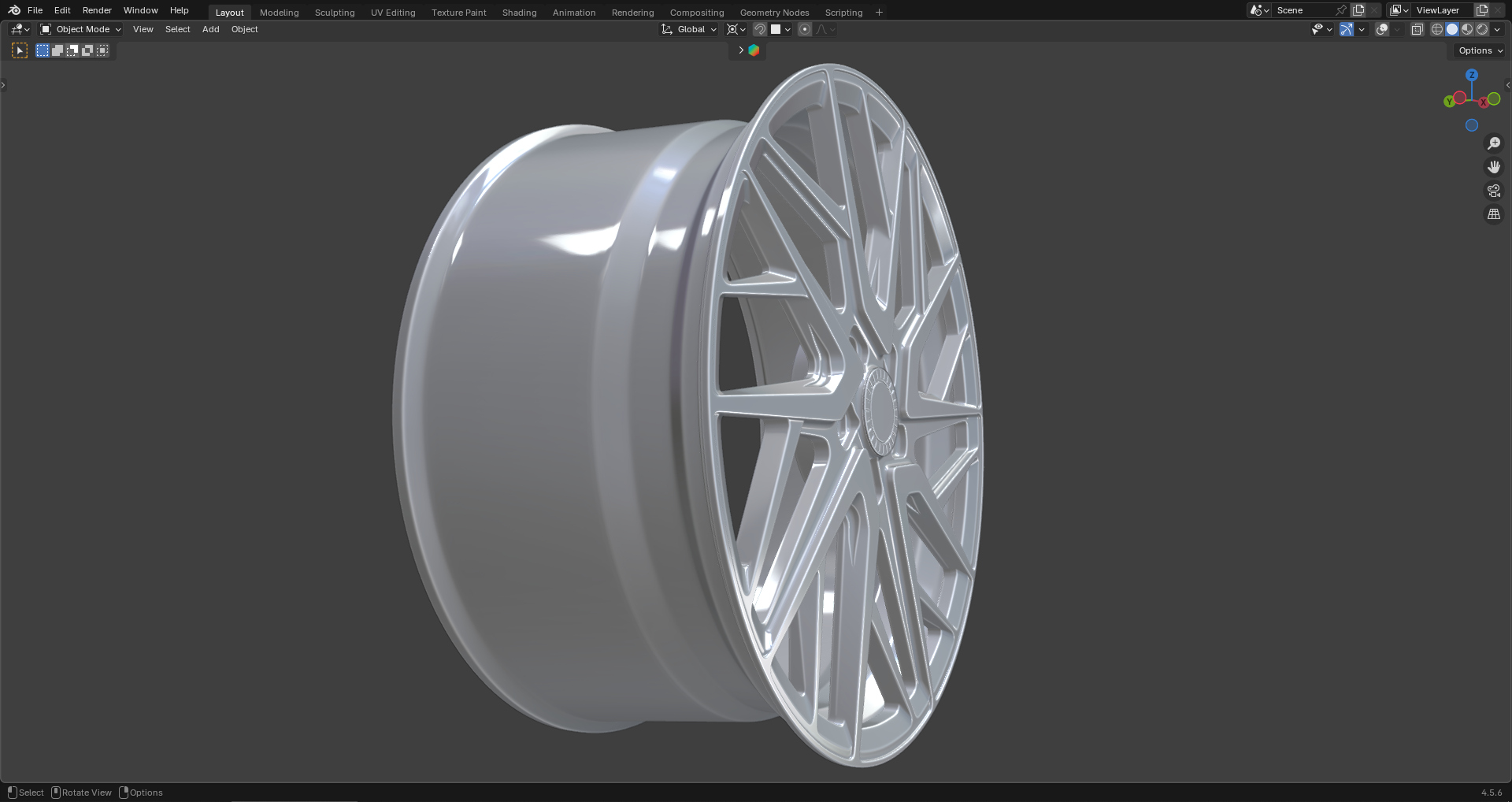Open the snapping options dropdown

pyautogui.click(x=781, y=29)
